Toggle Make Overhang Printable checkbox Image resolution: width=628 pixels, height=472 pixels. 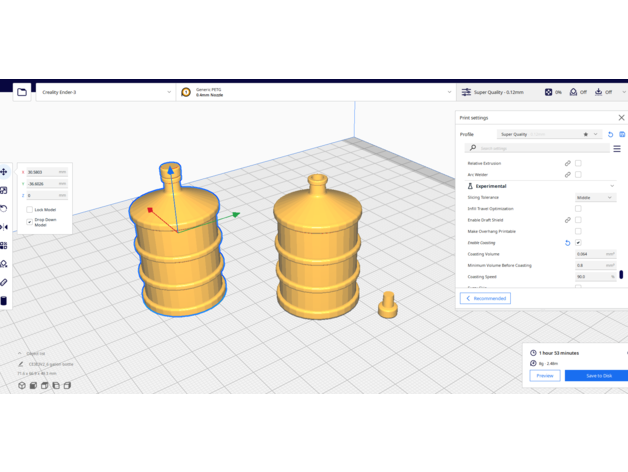578,231
